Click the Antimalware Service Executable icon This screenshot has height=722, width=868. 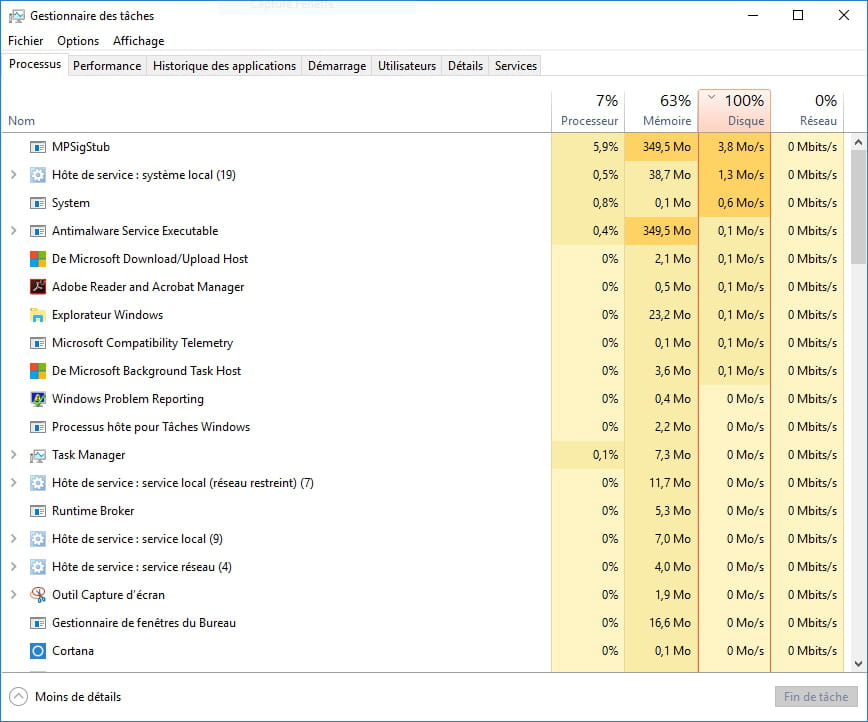(x=38, y=231)
